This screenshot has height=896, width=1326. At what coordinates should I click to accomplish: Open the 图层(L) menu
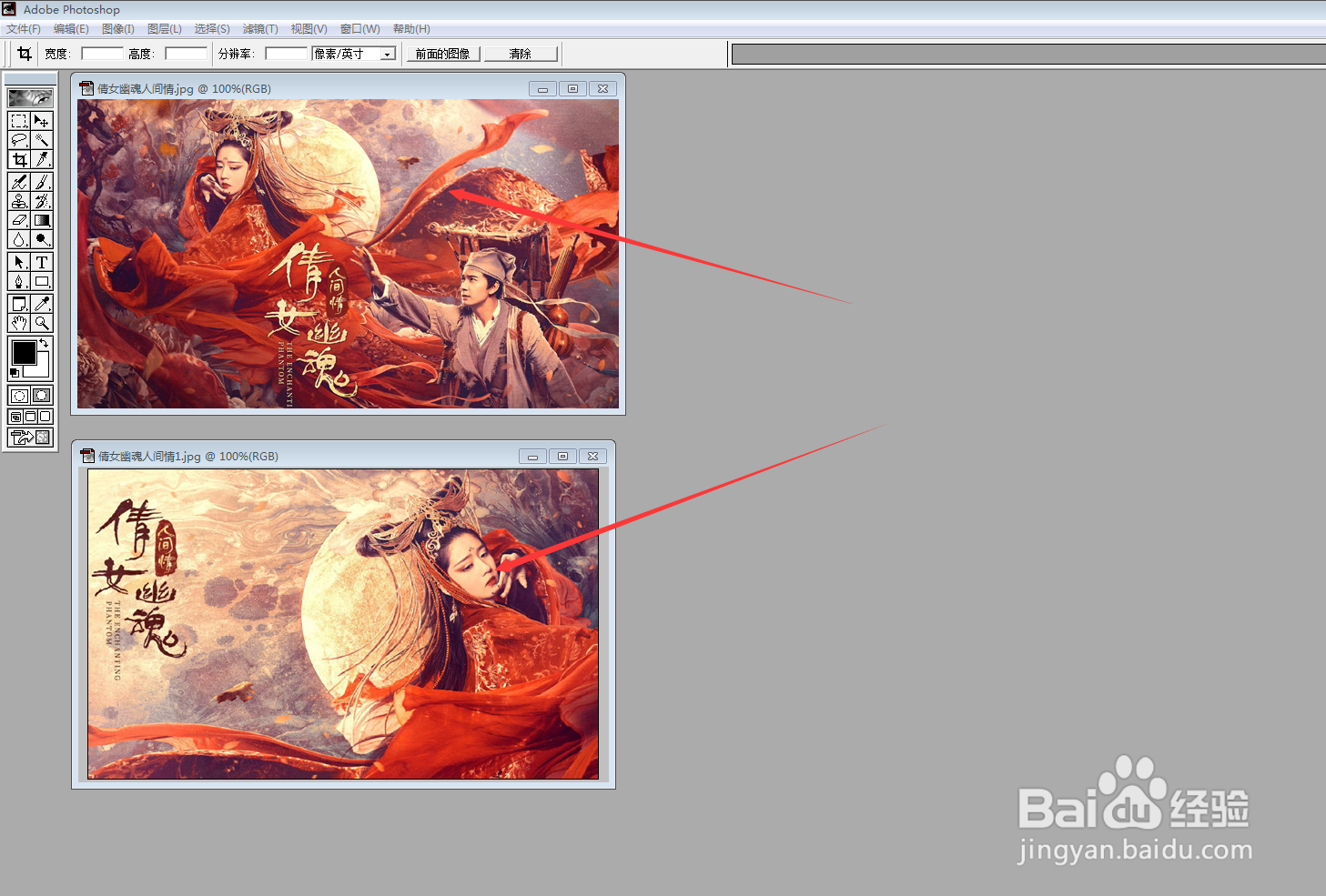[x=165, y=29]
